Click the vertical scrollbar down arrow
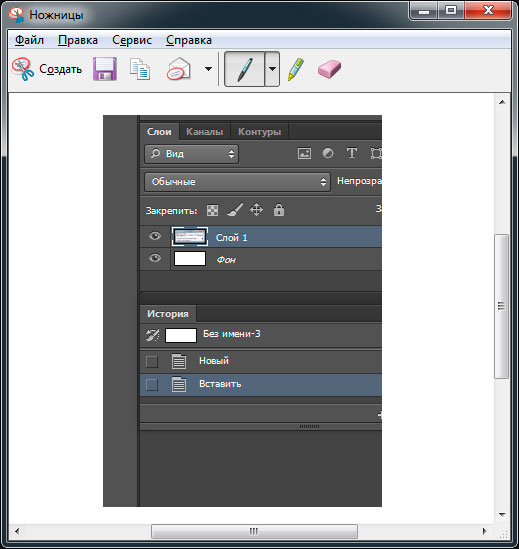The height and width of the screenshot is (549, 519). pos(502,515)
